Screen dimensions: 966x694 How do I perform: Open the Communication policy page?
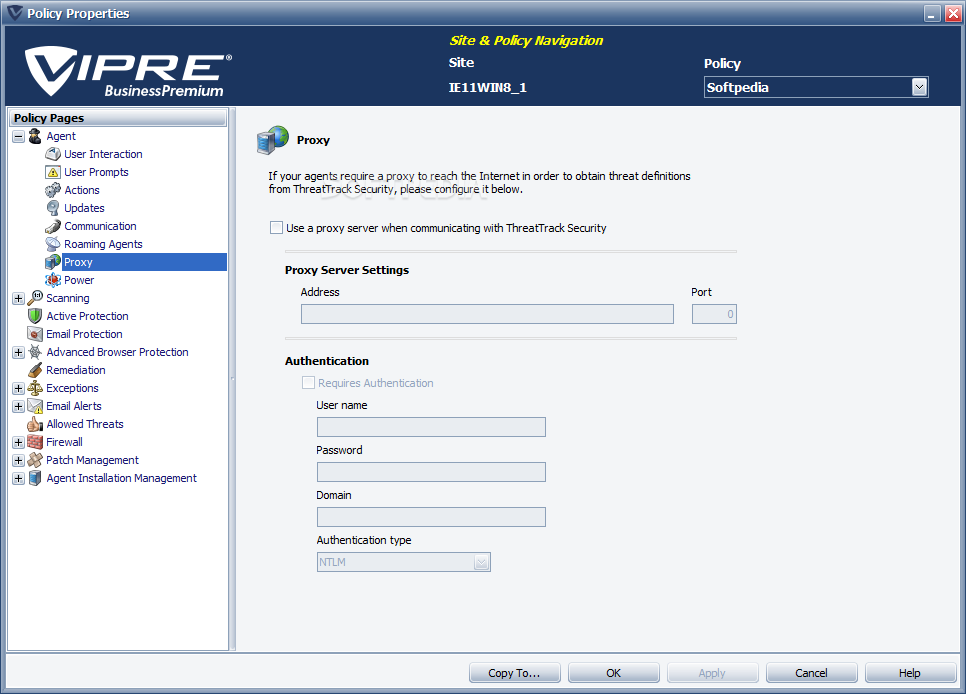click(100, 226)
